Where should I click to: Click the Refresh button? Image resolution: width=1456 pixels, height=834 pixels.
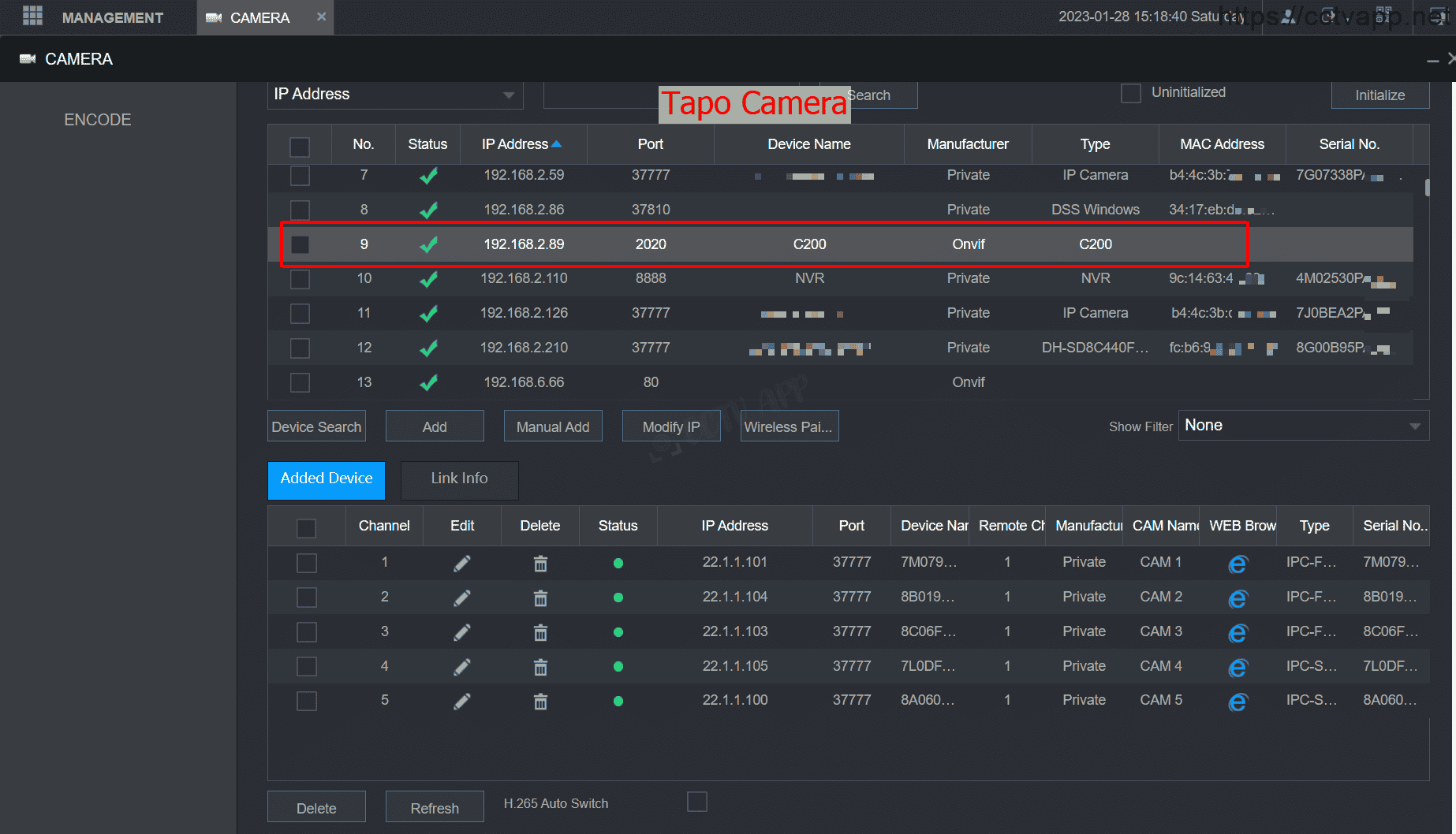click(x=434, y=807)
